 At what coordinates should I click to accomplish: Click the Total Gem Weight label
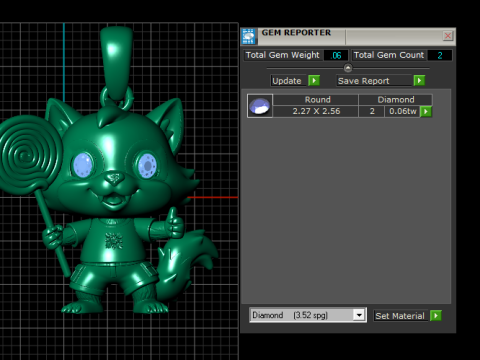coord(283,55)
